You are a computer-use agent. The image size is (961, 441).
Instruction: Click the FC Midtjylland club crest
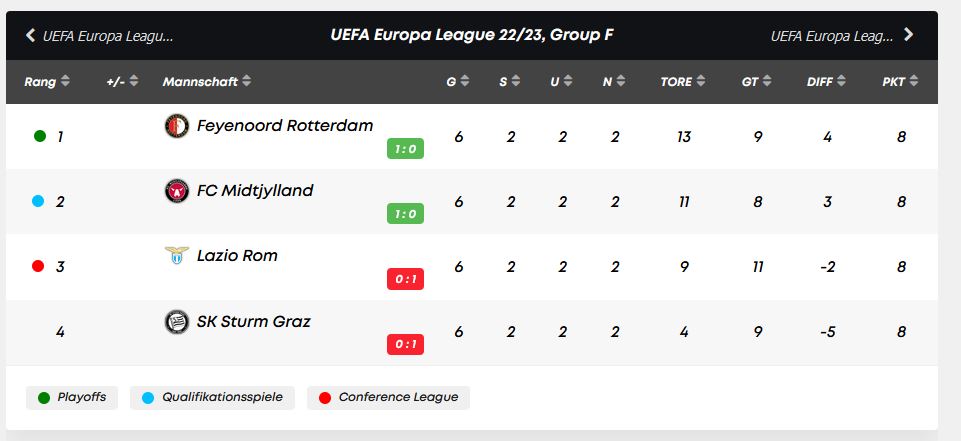pyautogui.click(x=177, y=190)
